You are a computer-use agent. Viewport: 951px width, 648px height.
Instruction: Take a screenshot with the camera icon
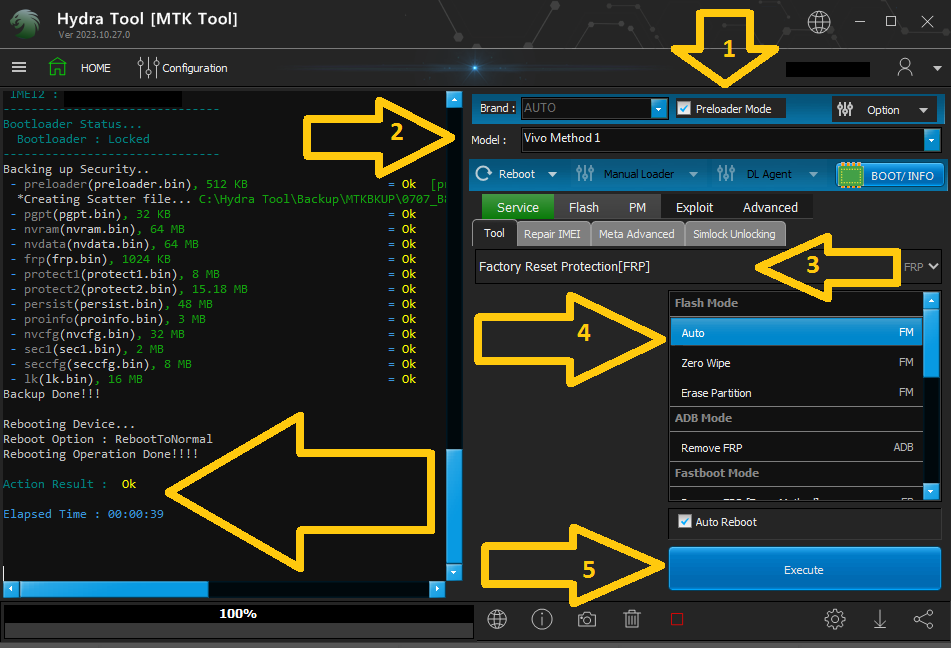tap(586, 619)
